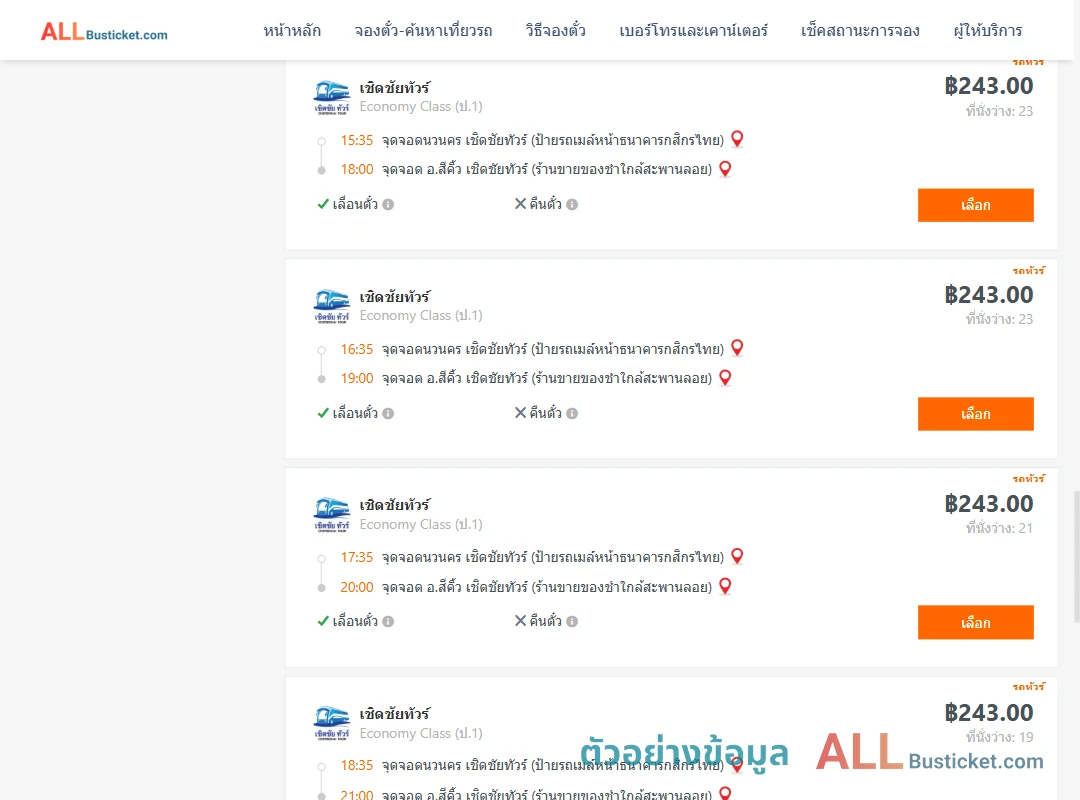
Task: Click the 16:35 departure time text
Action: pyautogui.click(x=357, y=349)
